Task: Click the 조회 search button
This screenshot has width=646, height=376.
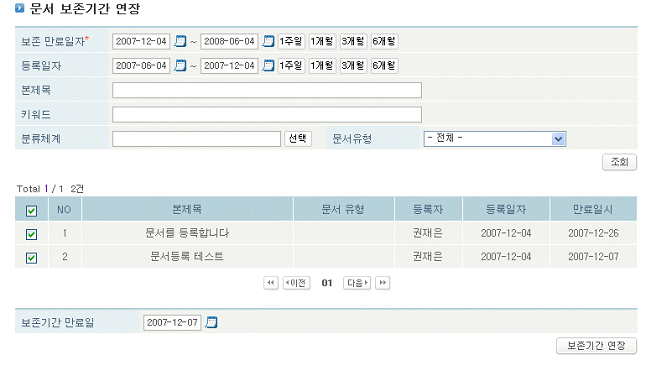Action: point(619,162)
